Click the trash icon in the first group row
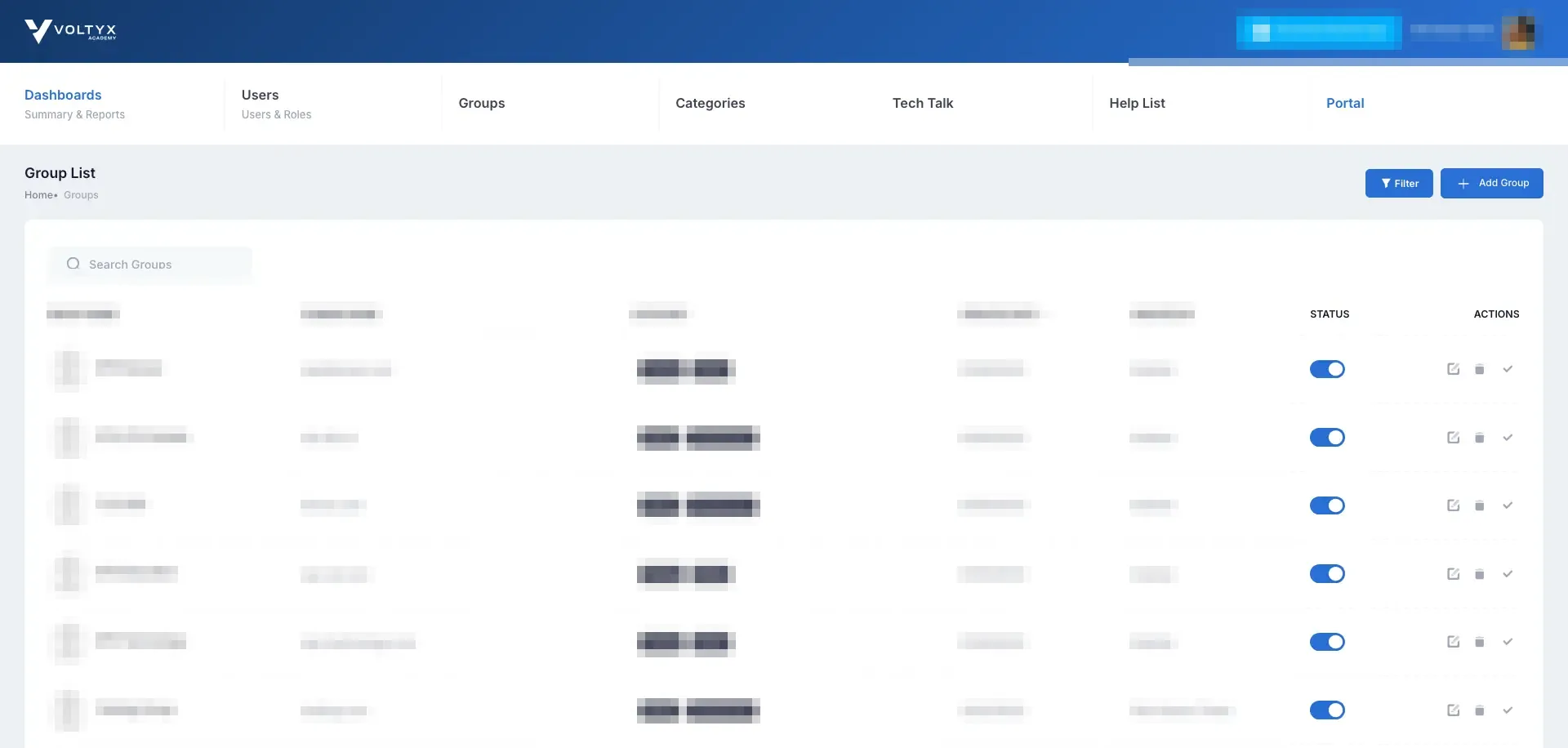Viewport: 1568px width, 748px height. pyautogui.click(x=1479, y=369)
